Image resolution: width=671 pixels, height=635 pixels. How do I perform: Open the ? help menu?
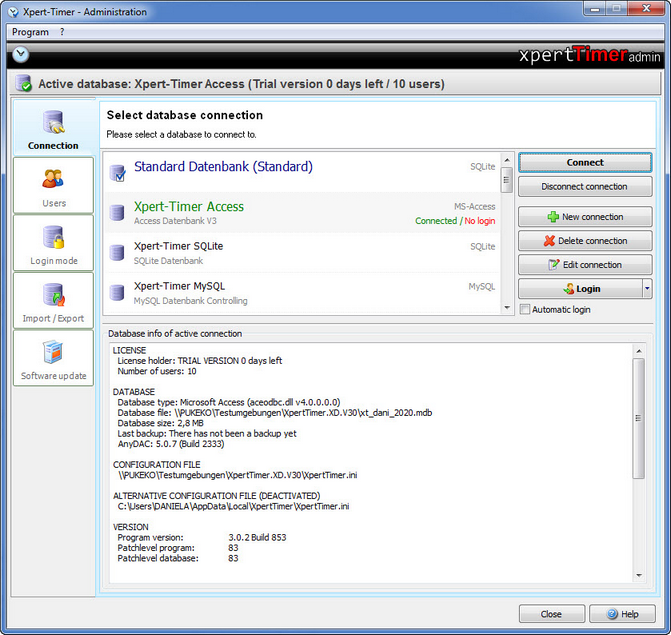coord(62,32)
